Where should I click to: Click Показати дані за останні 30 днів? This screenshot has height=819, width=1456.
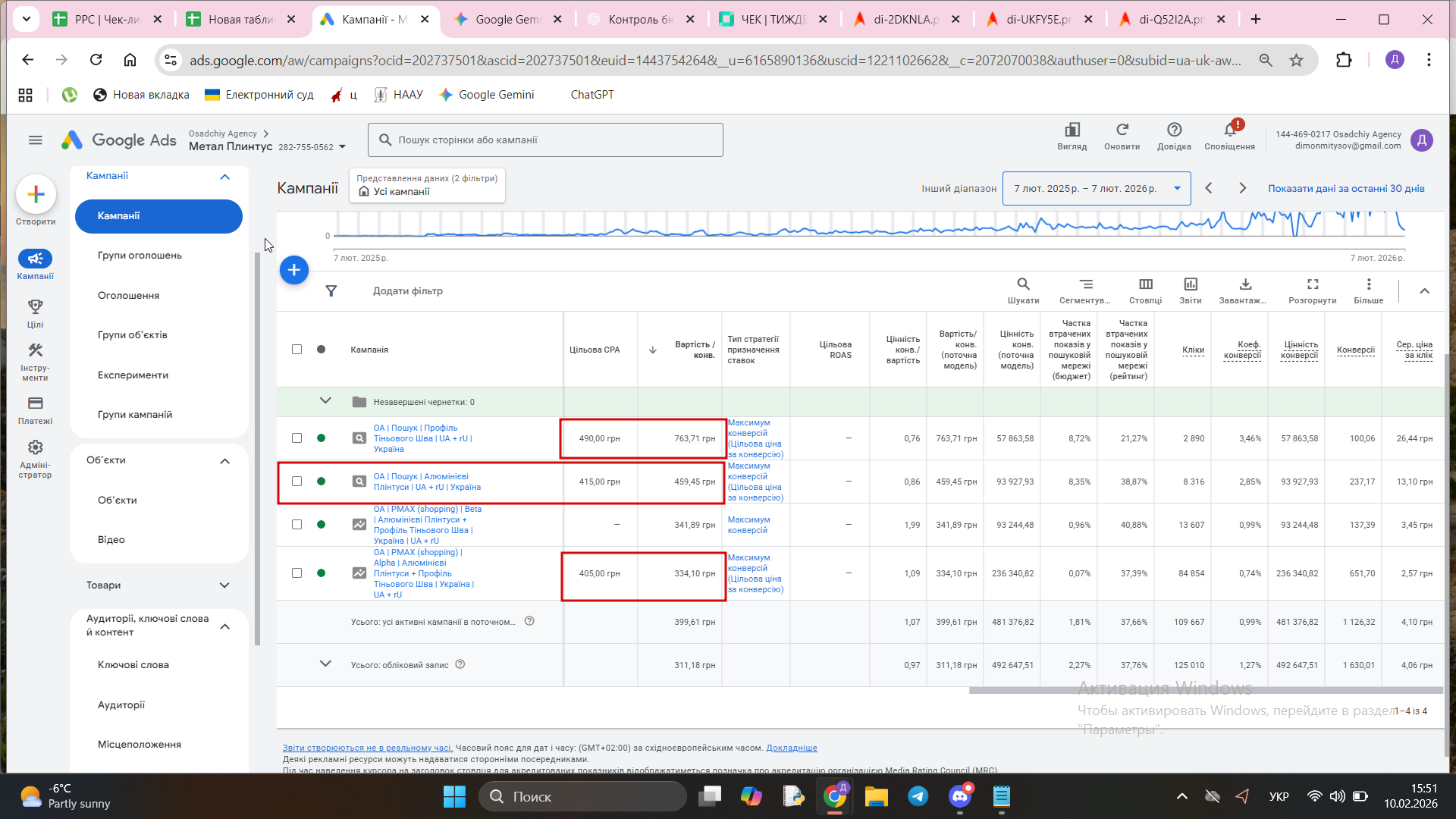tap(1346, 189)
